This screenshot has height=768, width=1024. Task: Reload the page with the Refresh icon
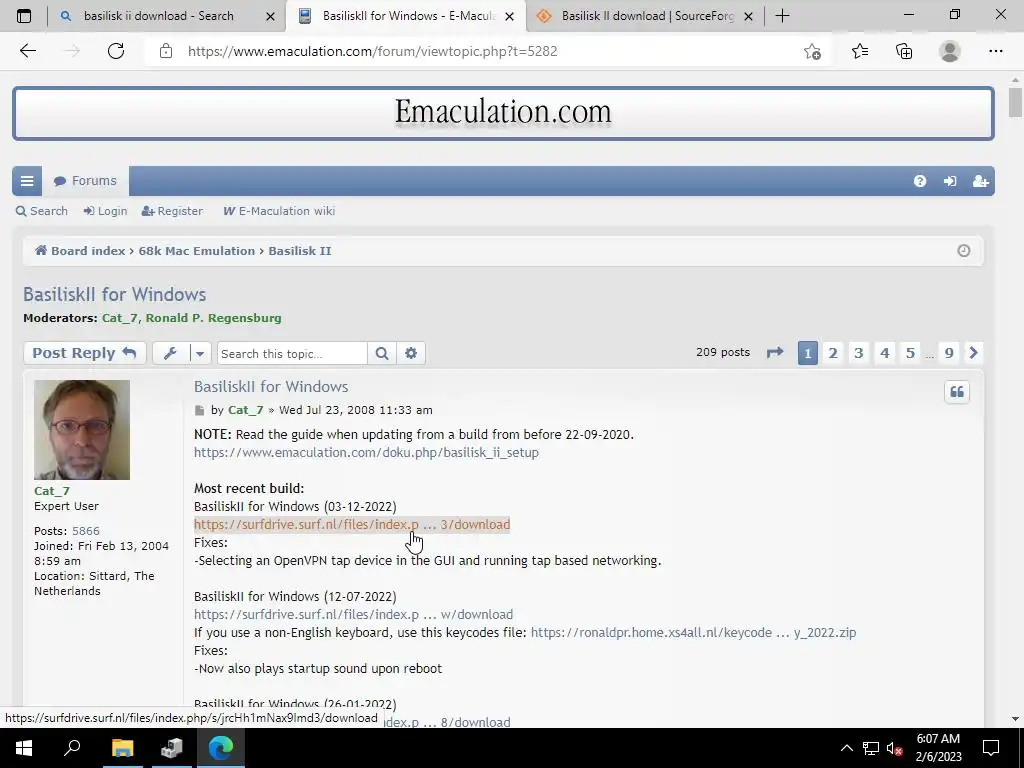(x=116, y=51)
